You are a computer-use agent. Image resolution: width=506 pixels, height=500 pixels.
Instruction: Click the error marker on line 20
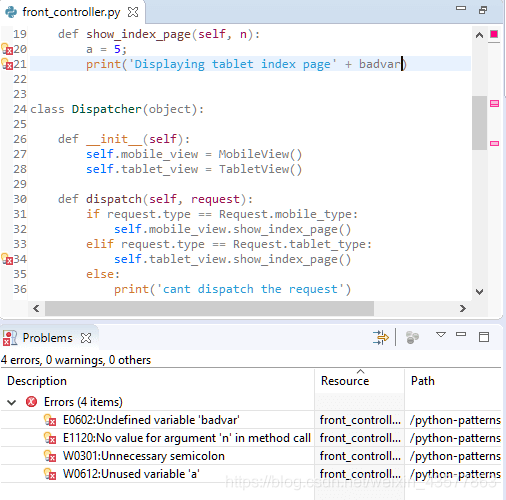pyautogui.click(x=7, y=49)
